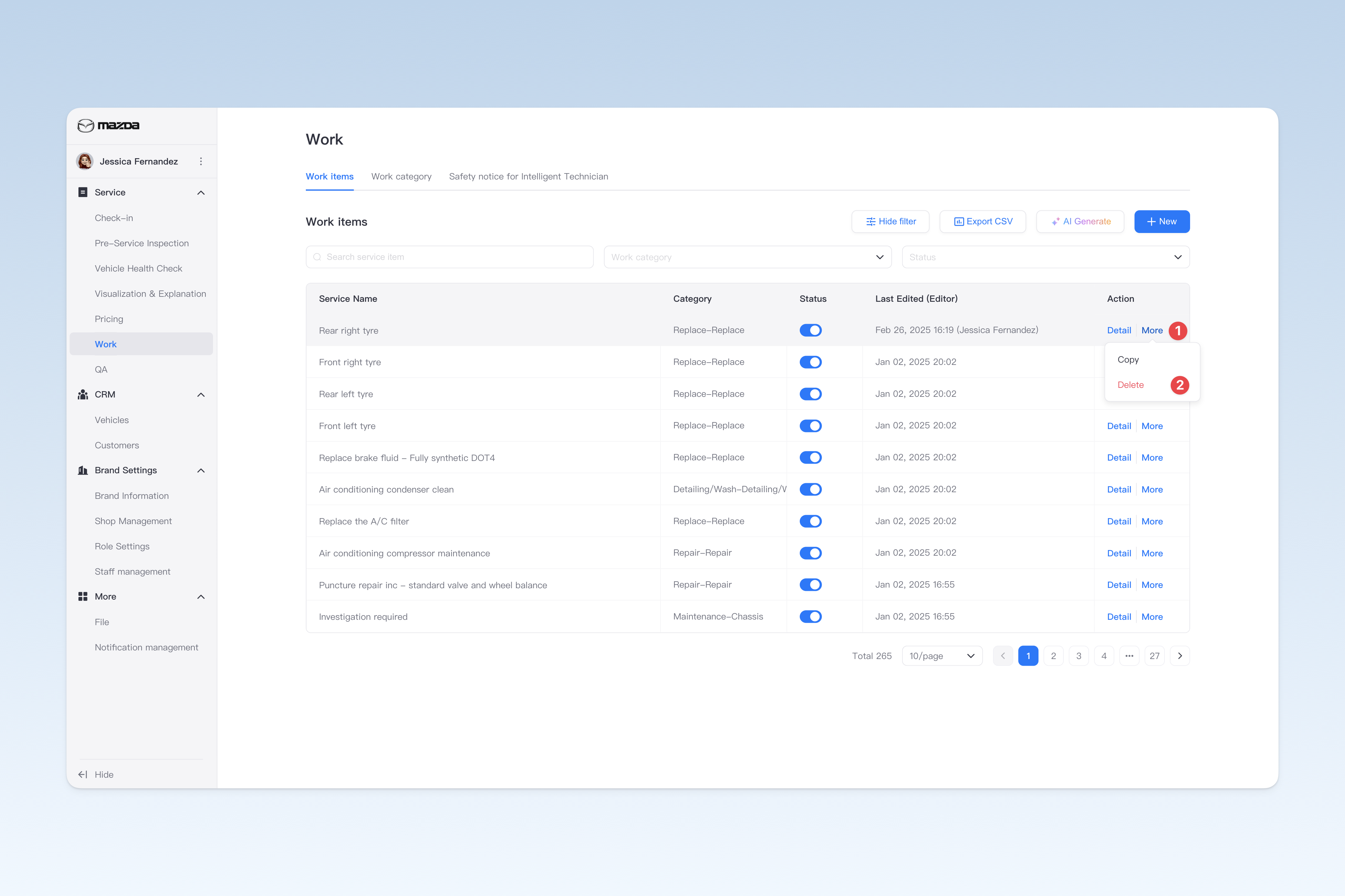1345x896 pixels.
Task: Disable the Front left tyre status switch
Action: 810,426
